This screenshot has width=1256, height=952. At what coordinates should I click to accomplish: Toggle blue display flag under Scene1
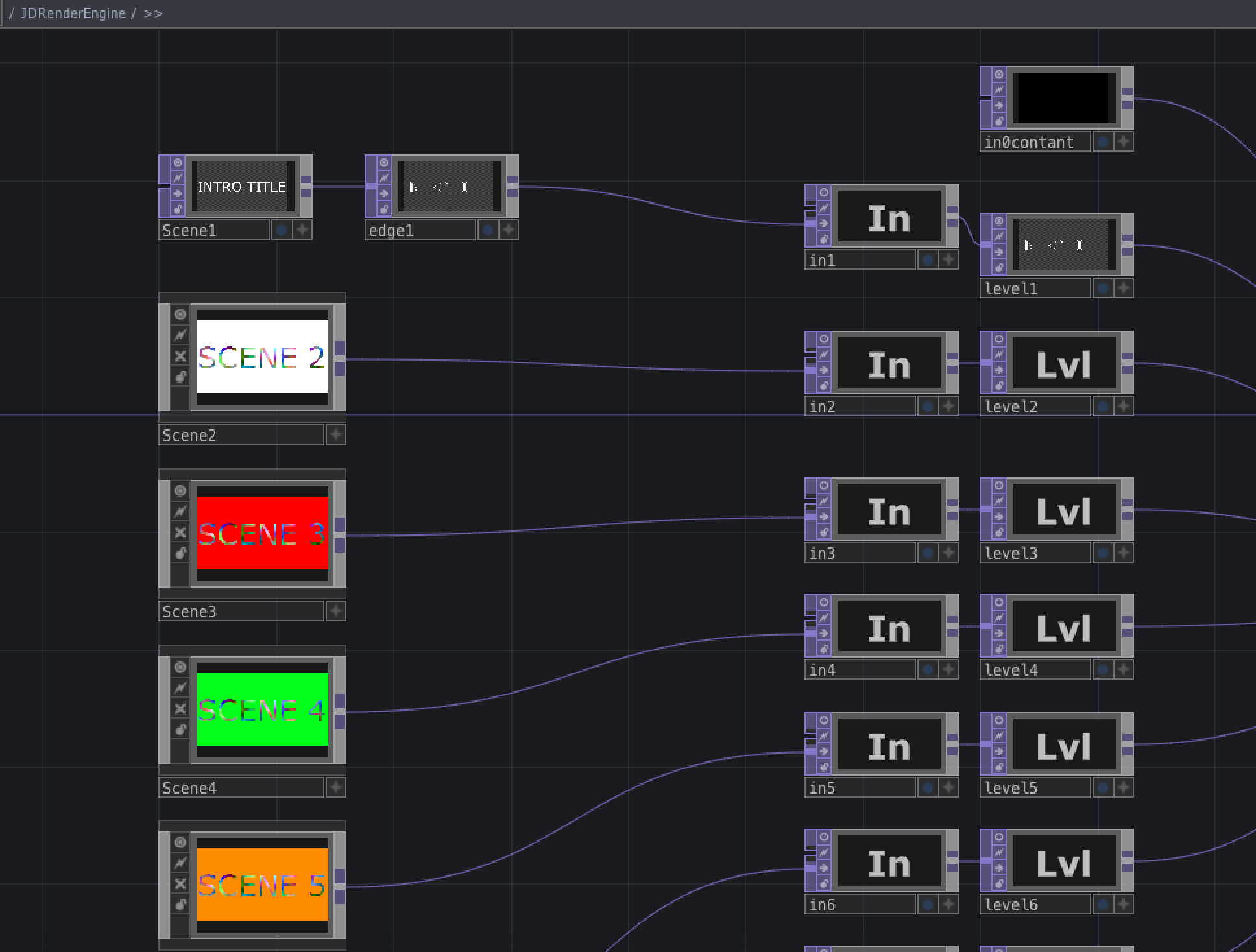282,230
